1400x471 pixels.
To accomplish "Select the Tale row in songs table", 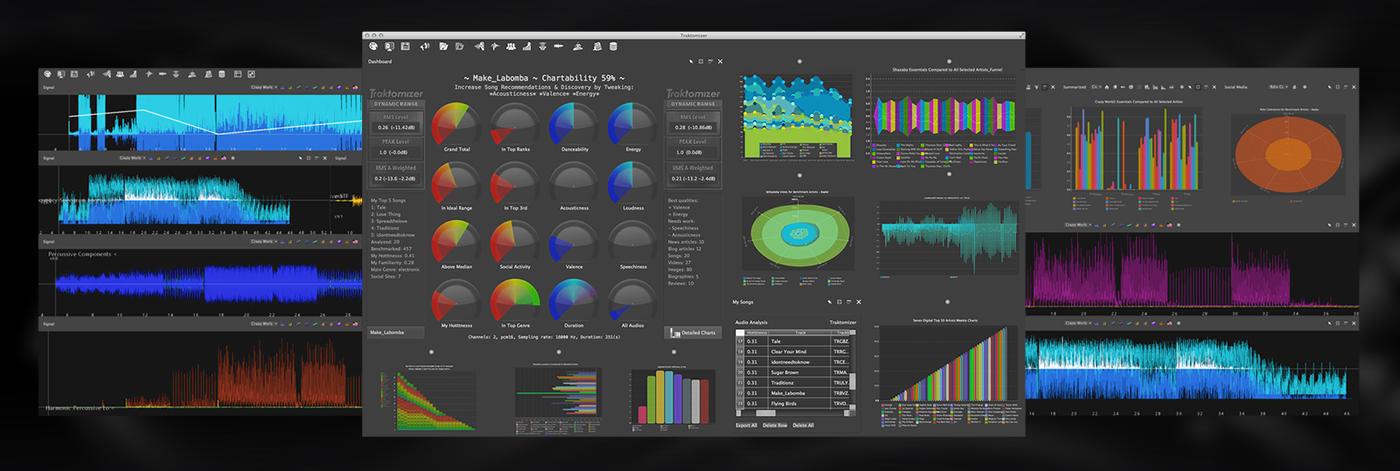I will (792, 341).
